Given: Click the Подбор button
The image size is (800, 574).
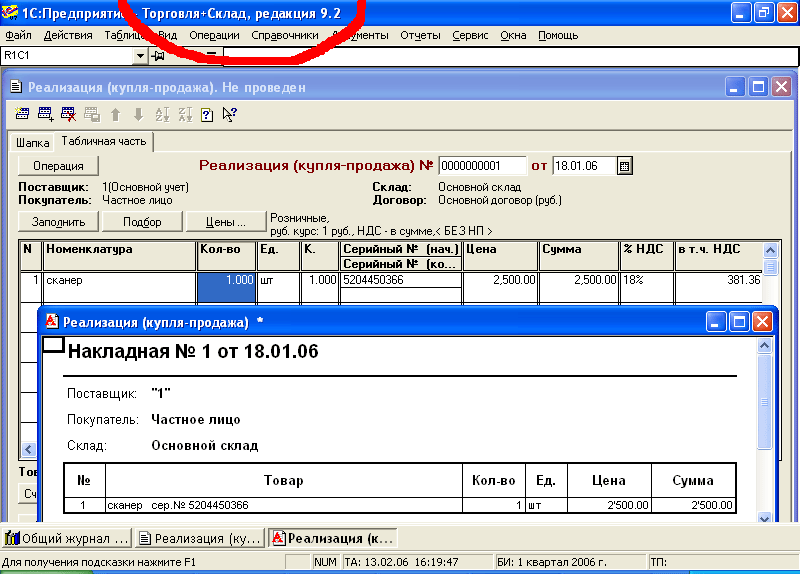Looking at the screenshot, I should [x=143, y=221].
